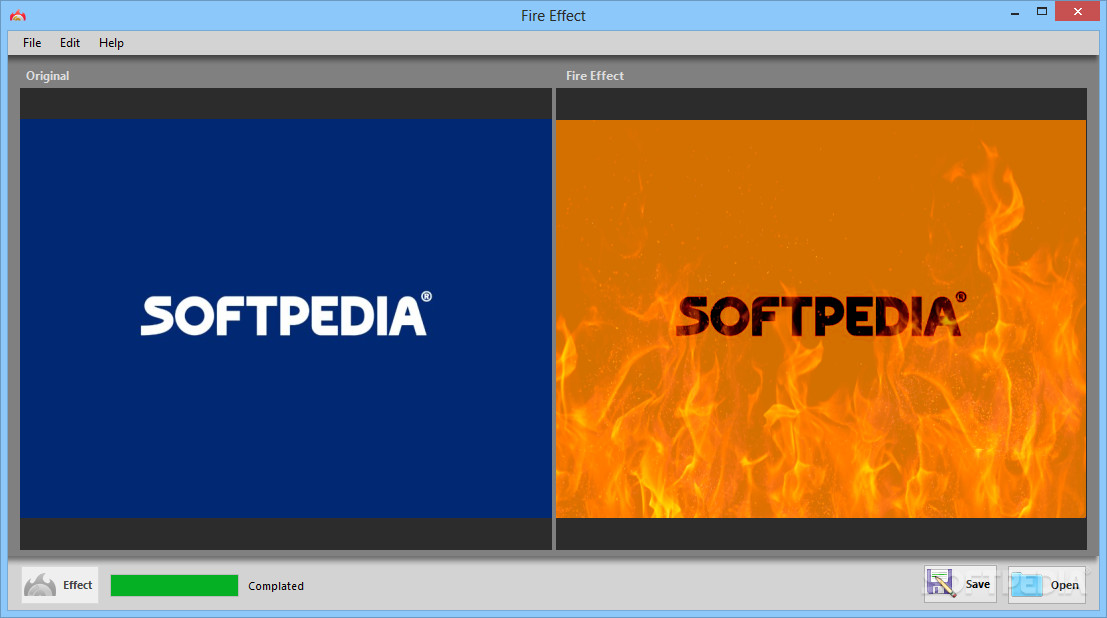Click the Save button label

pyautogui.click(x=977, y=584)
